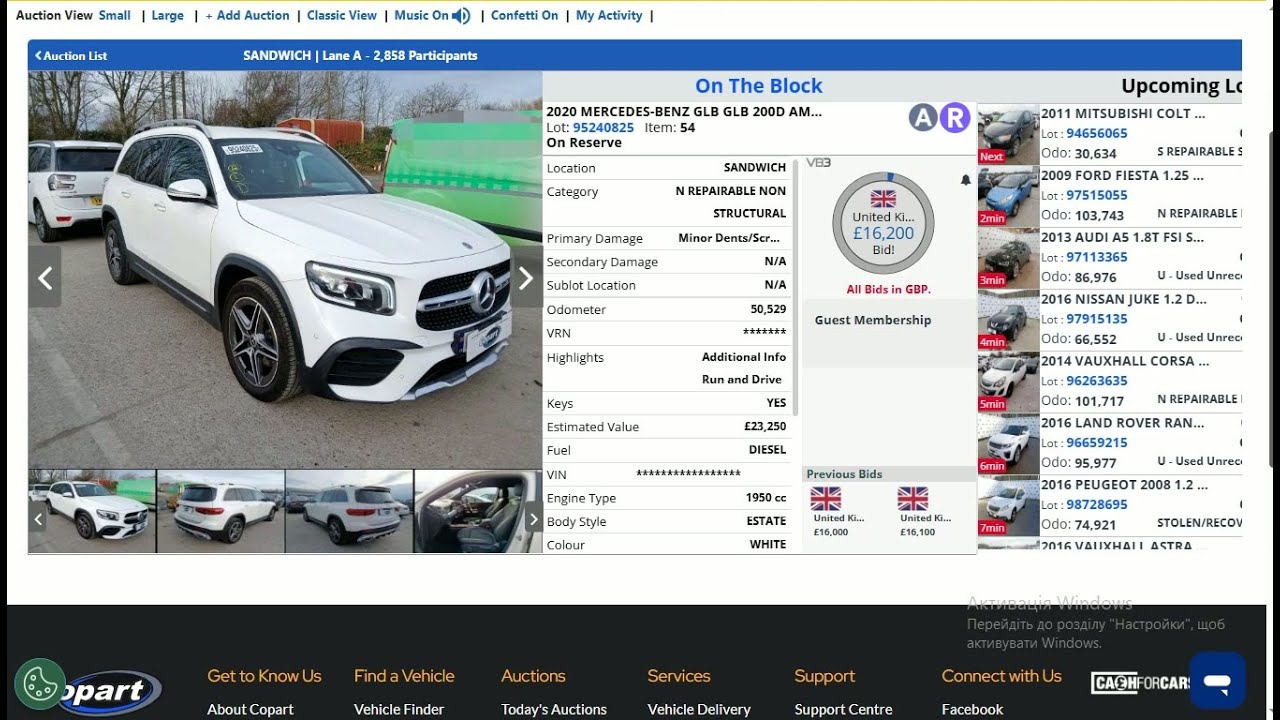Click the CashForCars logo
The height and width of the screenshot is (720, 1280).
click(1141, 683)
